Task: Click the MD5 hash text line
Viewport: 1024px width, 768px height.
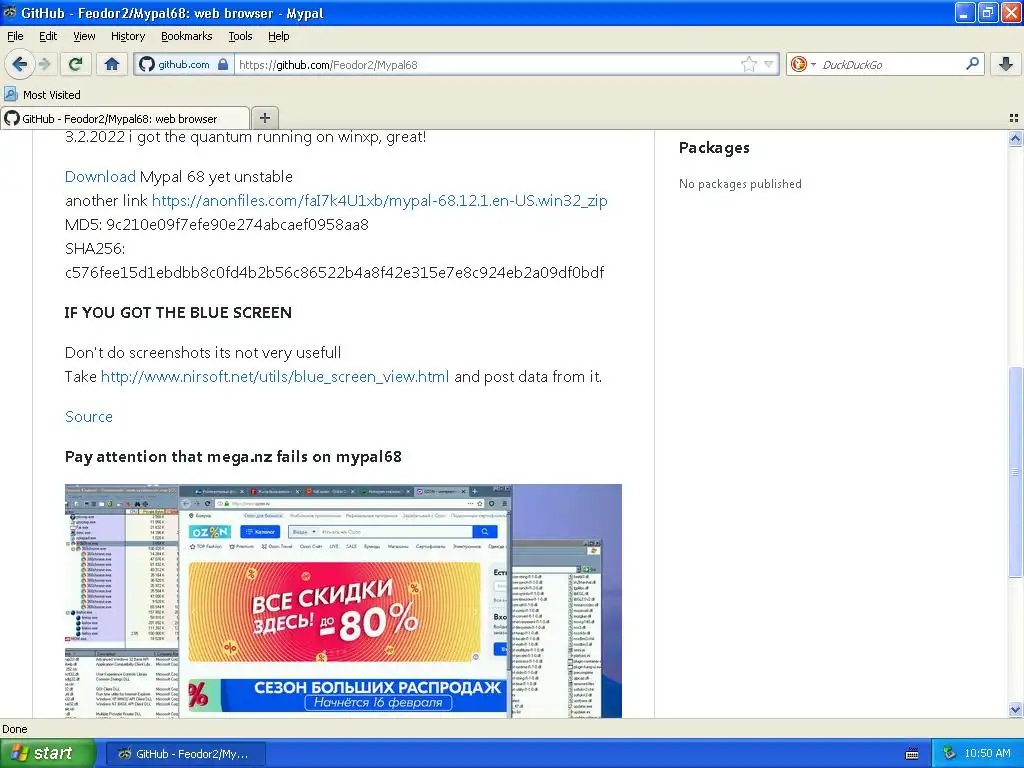Action: pyautogui.click(x=217, y=225)
